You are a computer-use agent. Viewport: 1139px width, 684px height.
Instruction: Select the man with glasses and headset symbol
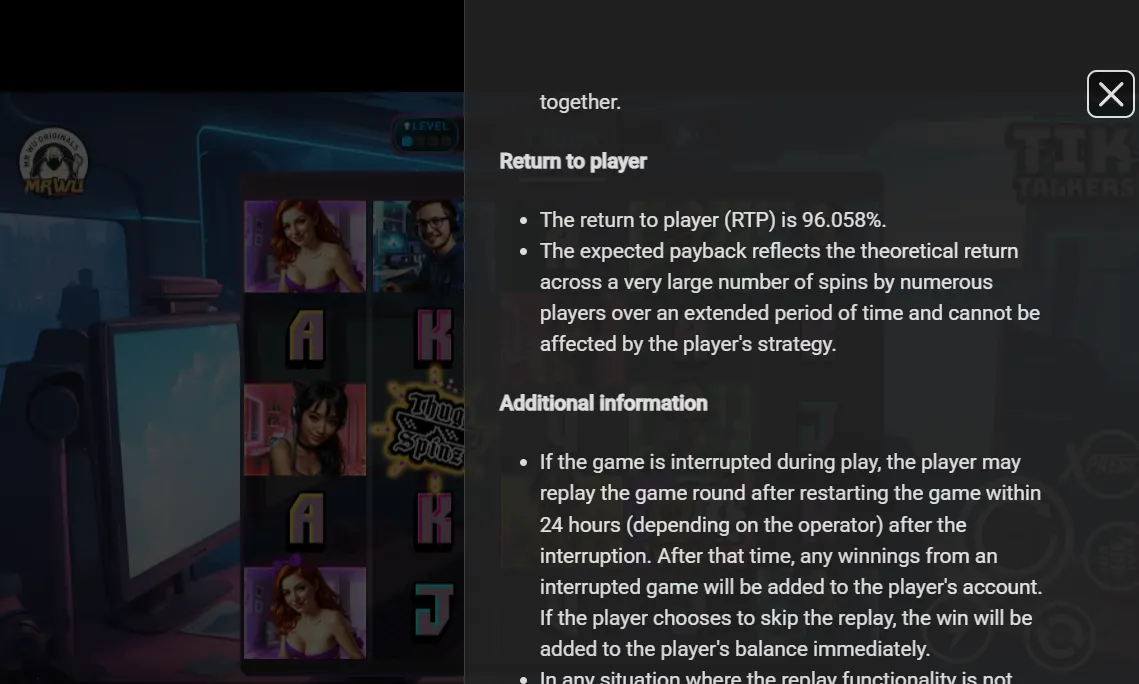(x=418, y=246)
